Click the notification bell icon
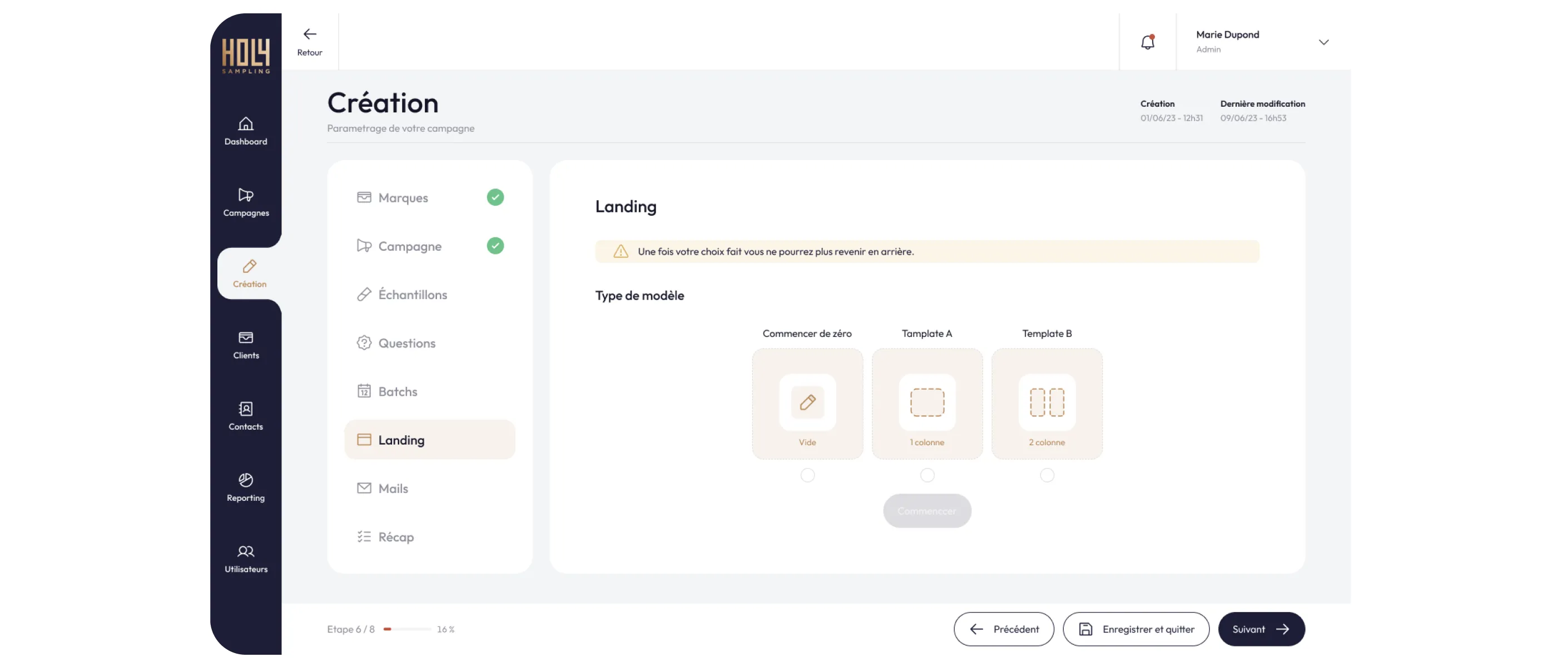Image resolution: width=1568 pixels, height=667 pixels. click(1148, 42)
